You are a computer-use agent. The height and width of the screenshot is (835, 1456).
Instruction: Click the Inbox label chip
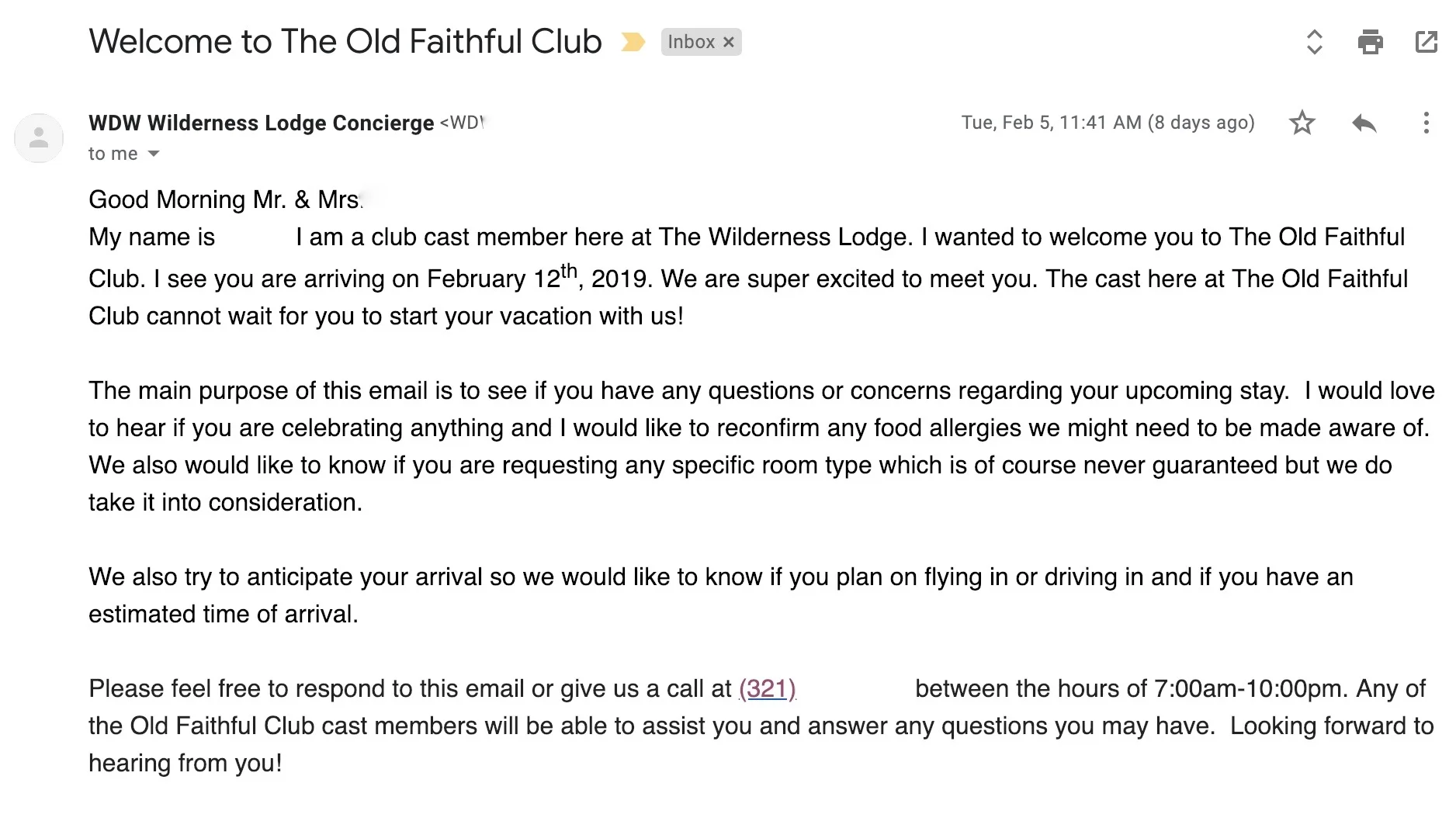click(691, 42)
